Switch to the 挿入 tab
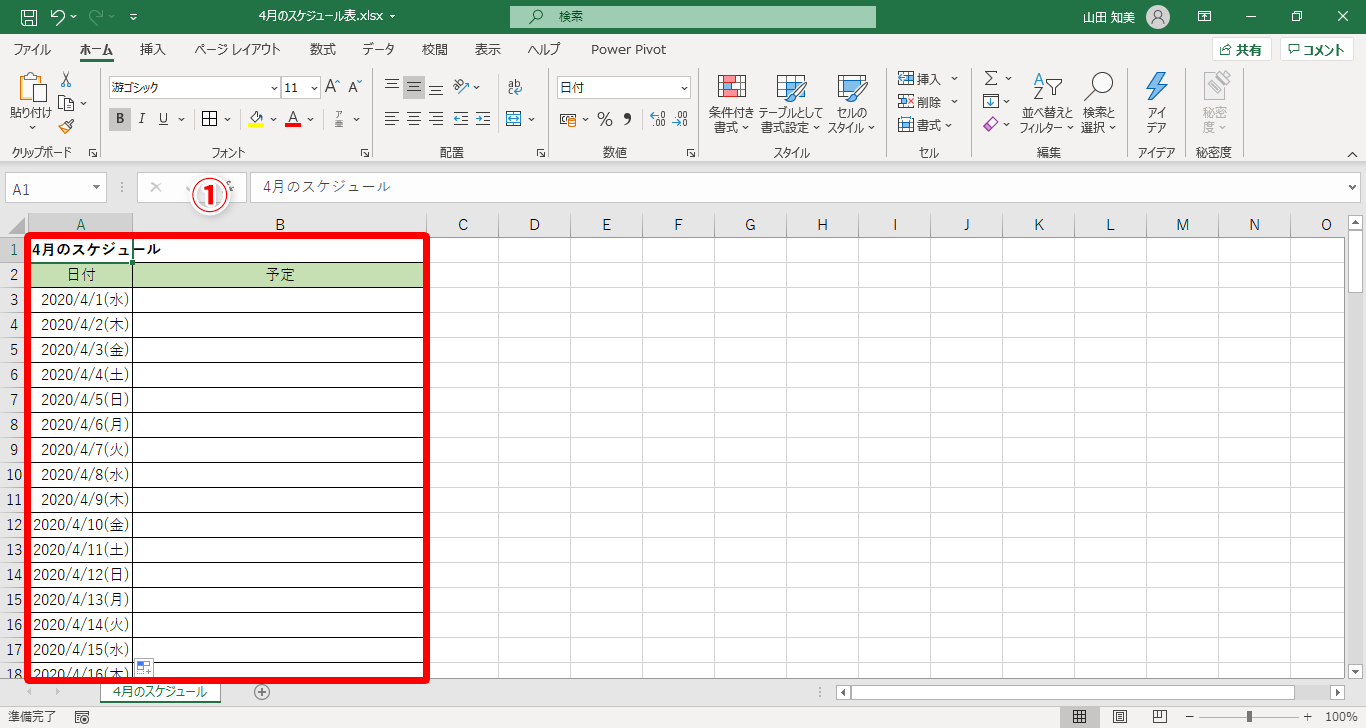This screenshot has width=1366, height=728. (x=153, y=49)
